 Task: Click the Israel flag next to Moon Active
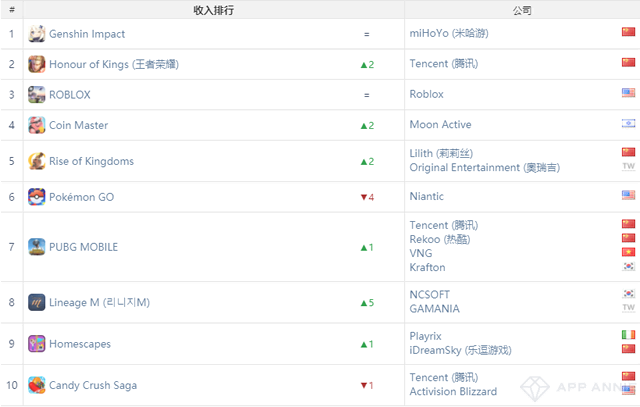628,125
